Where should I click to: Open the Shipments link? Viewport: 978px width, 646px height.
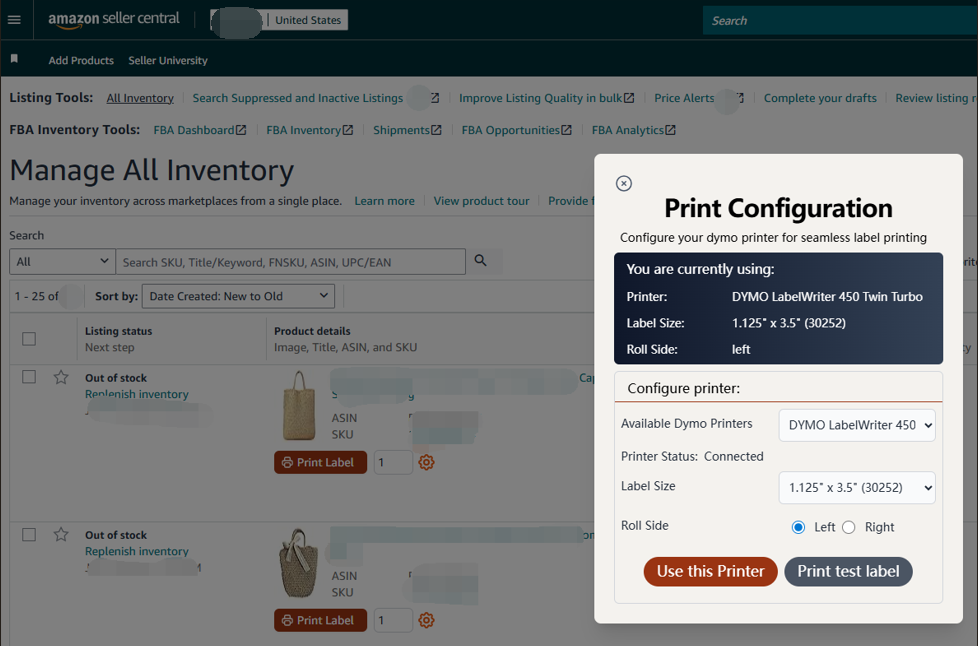coord(401,130)
